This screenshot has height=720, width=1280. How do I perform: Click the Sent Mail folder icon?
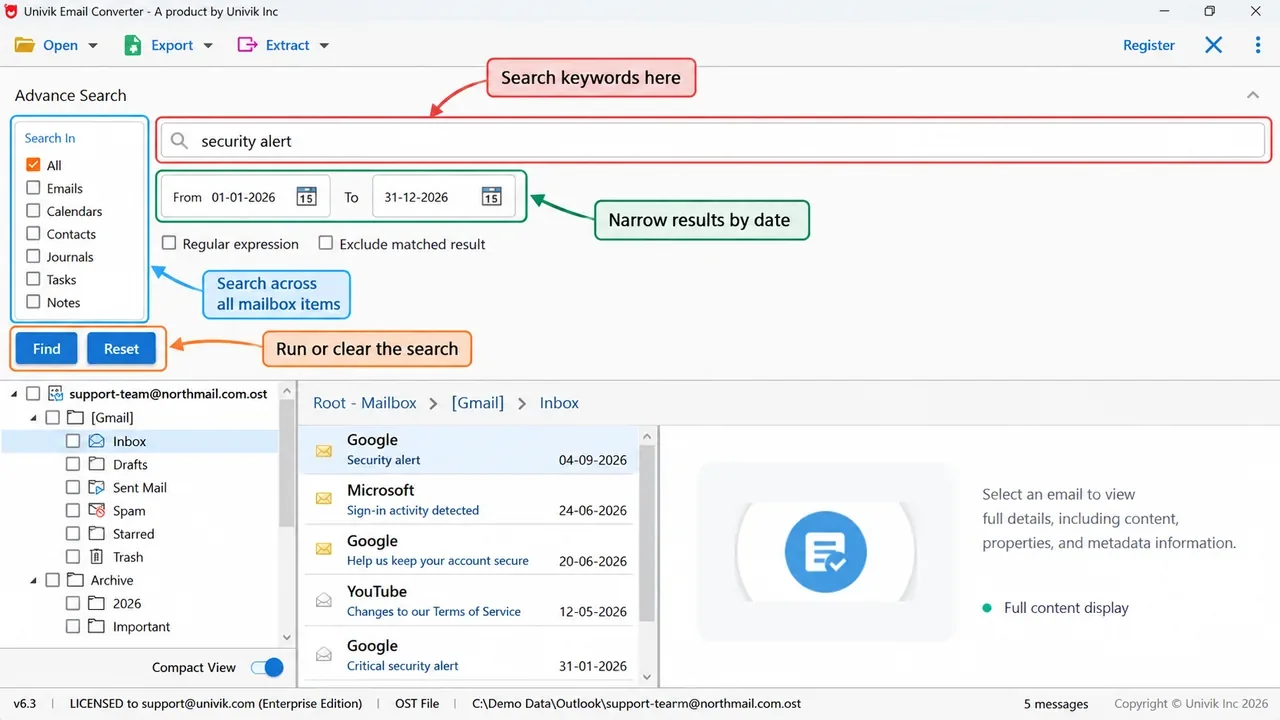pos(96,488)
